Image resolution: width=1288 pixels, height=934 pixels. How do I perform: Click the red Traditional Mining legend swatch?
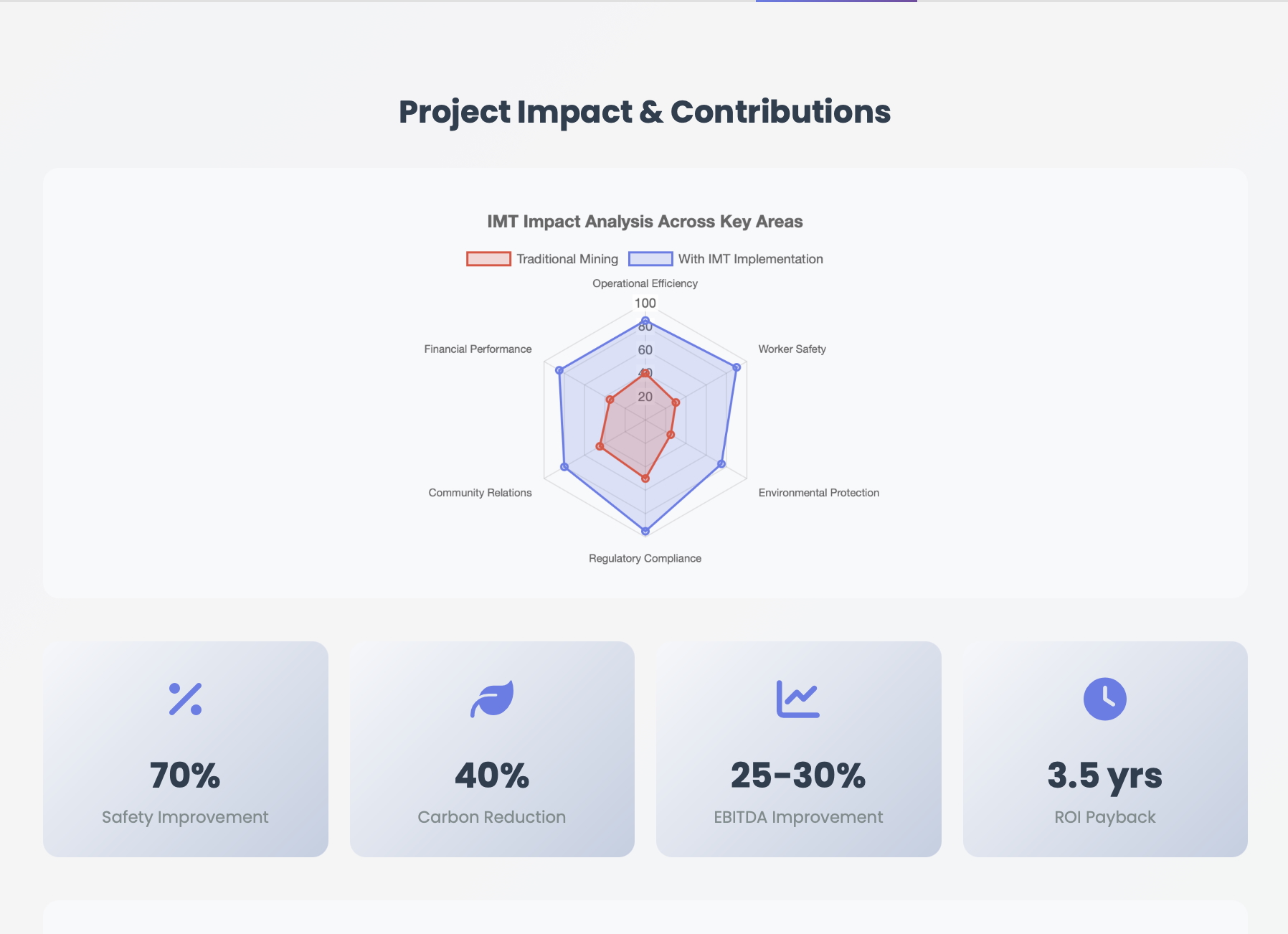click(x=488, y=259)
